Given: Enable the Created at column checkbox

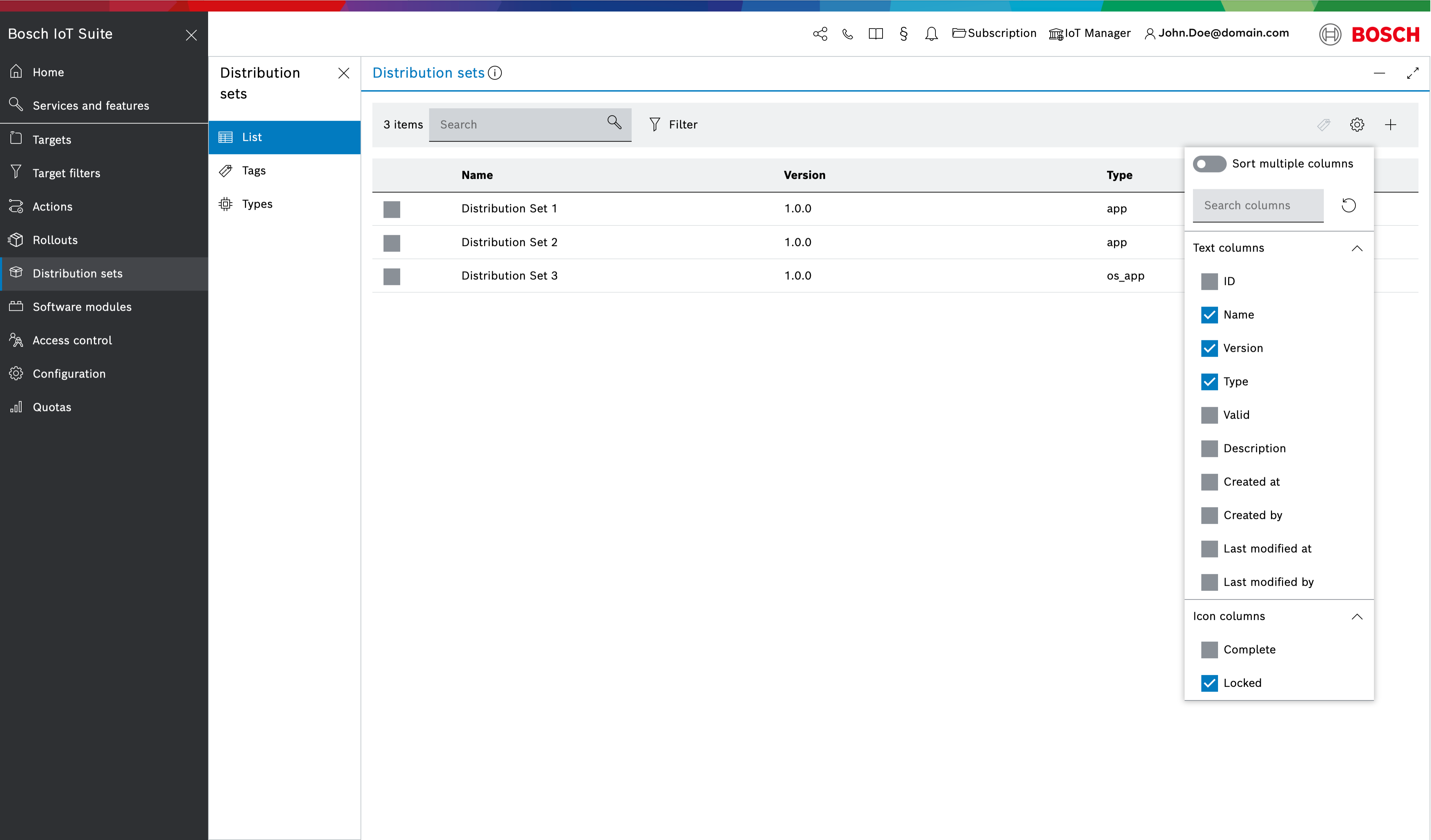Looking at the screenshot, I should [1210, 482].
